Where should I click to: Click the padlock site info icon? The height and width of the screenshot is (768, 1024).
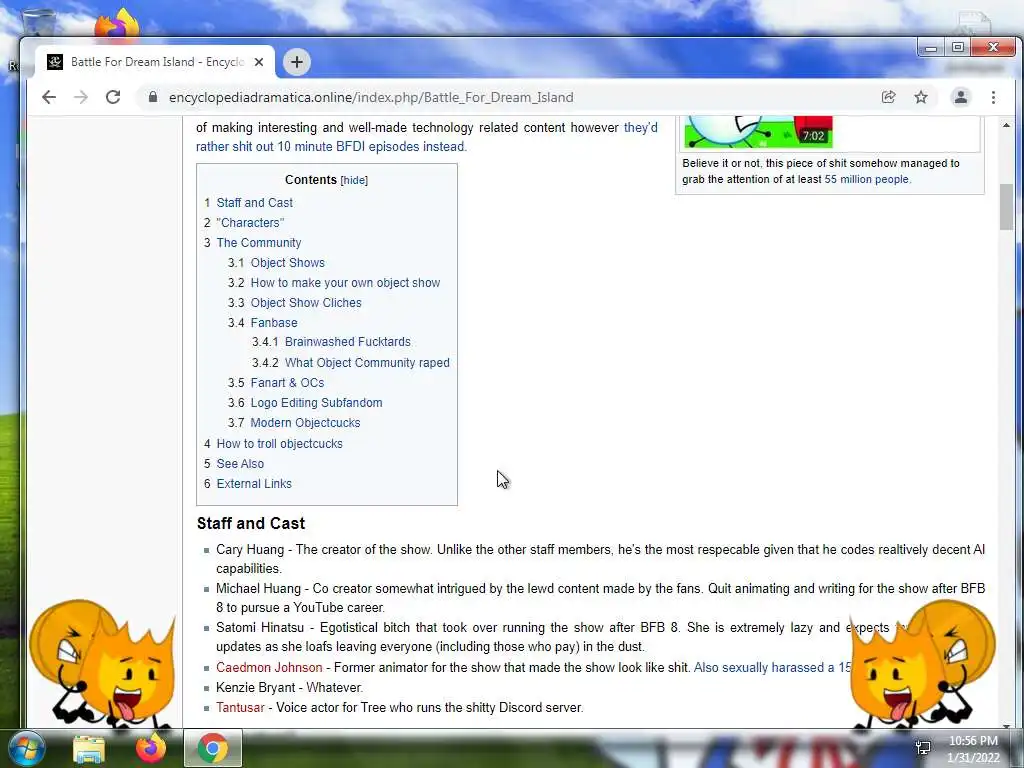pyautogui.click(x=153, y=97)
